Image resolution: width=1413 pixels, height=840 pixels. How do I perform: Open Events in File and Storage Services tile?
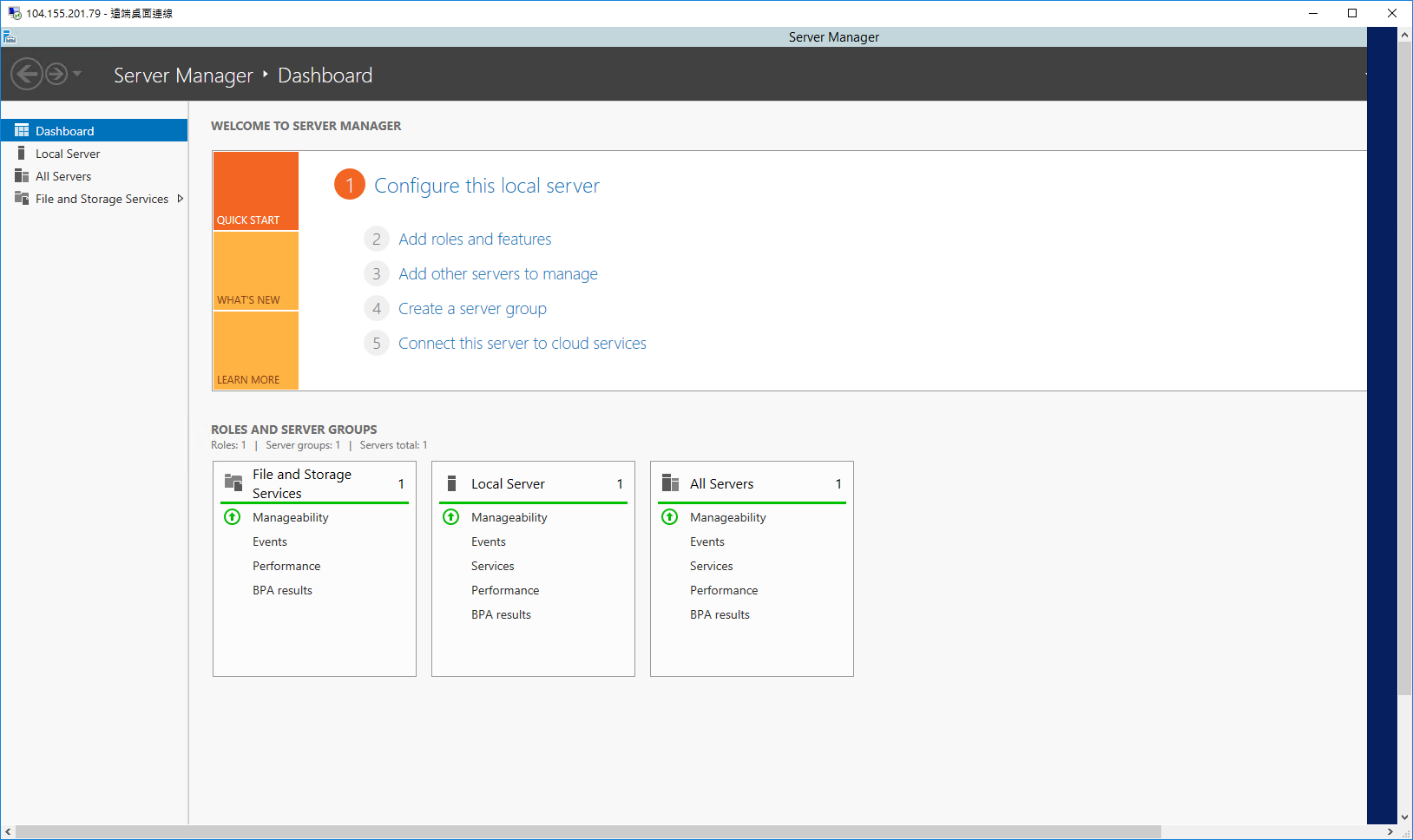270,541
